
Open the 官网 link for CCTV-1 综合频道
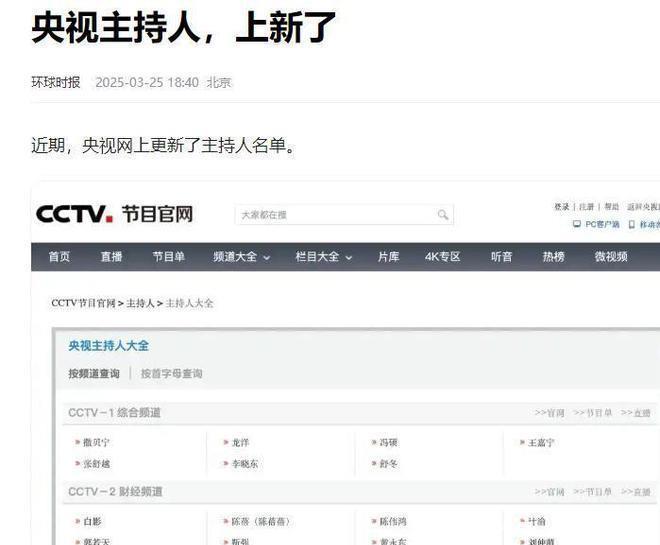pos(549,413)
